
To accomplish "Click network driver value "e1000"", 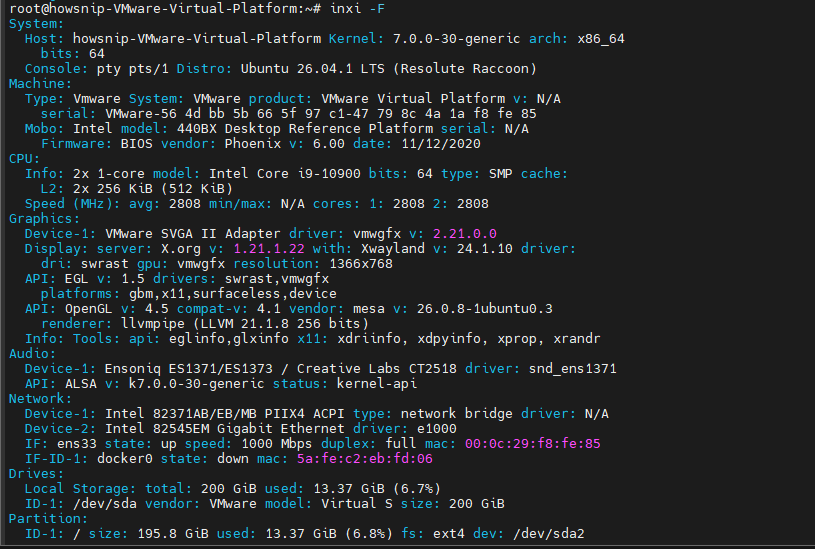I will pyautogui.click(x=437, y=429).
